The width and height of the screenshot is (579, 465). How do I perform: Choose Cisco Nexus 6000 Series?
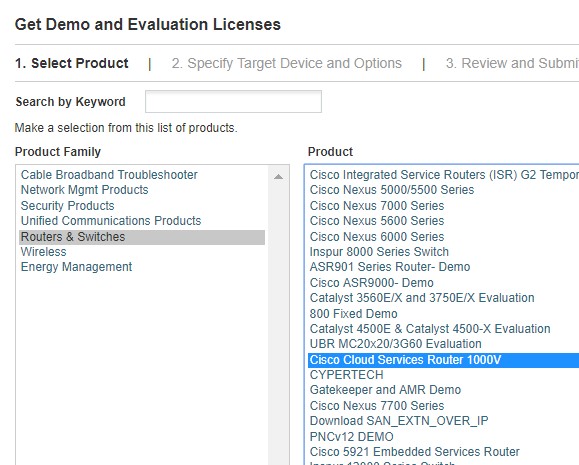377,237
